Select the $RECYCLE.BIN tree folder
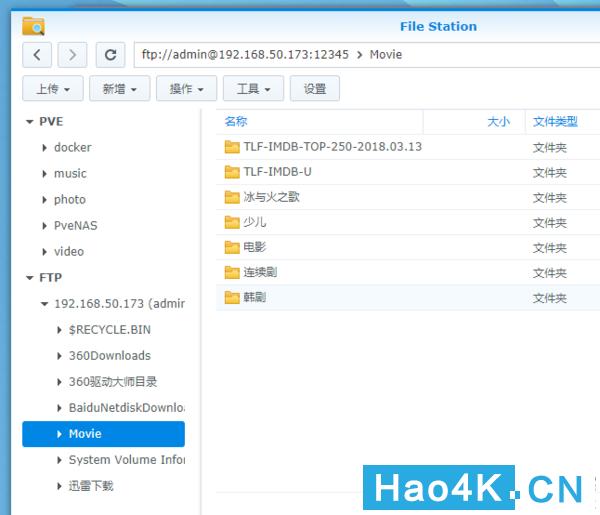Image resolution: width=600 pixels, height=515 pixels. point(110,329)
